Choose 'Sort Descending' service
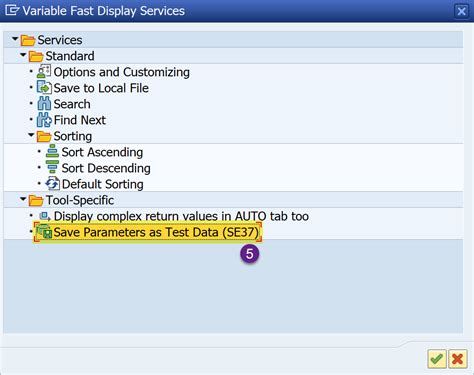 click(106, 168)
